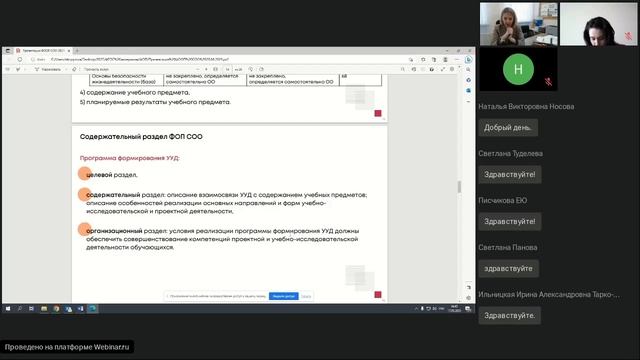Close the Презентация ФОП СОО tab
Viewport: 640px width, 360px height.
(69, 51)
